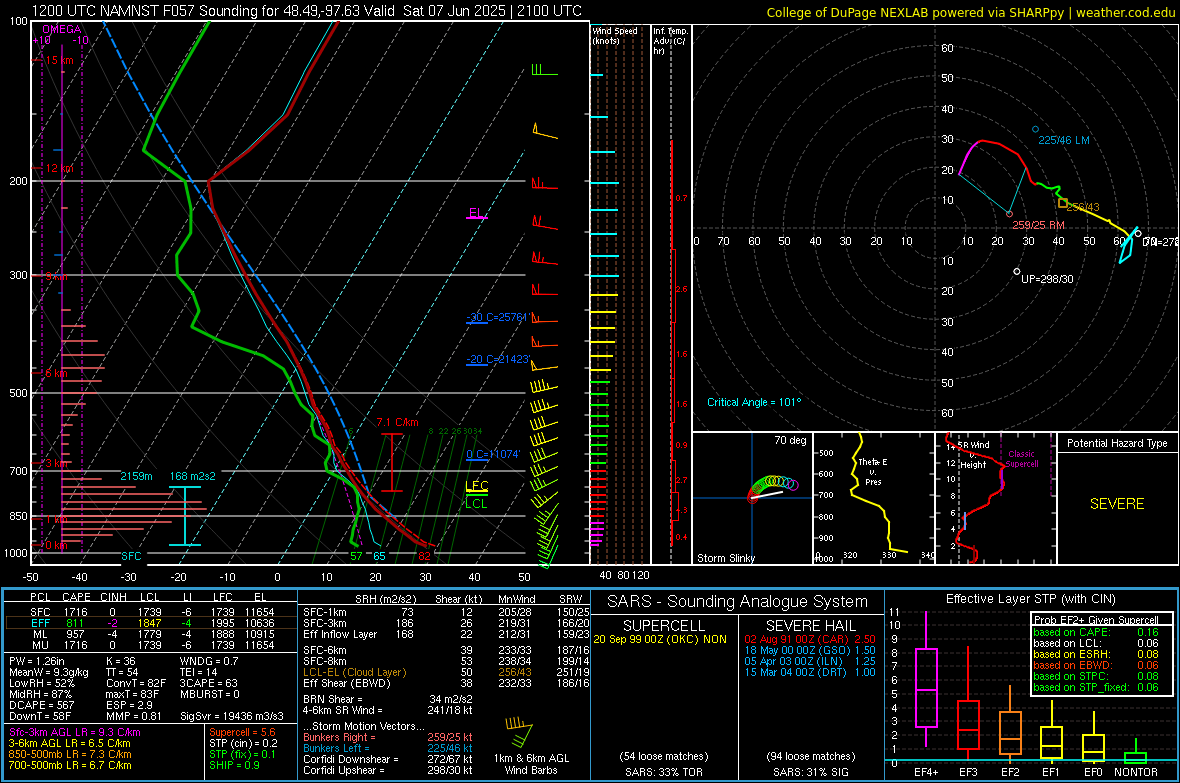The image size is (1180, 783).
Task: Click the Supercell = 5.6 value
Action: pos(242,732)
